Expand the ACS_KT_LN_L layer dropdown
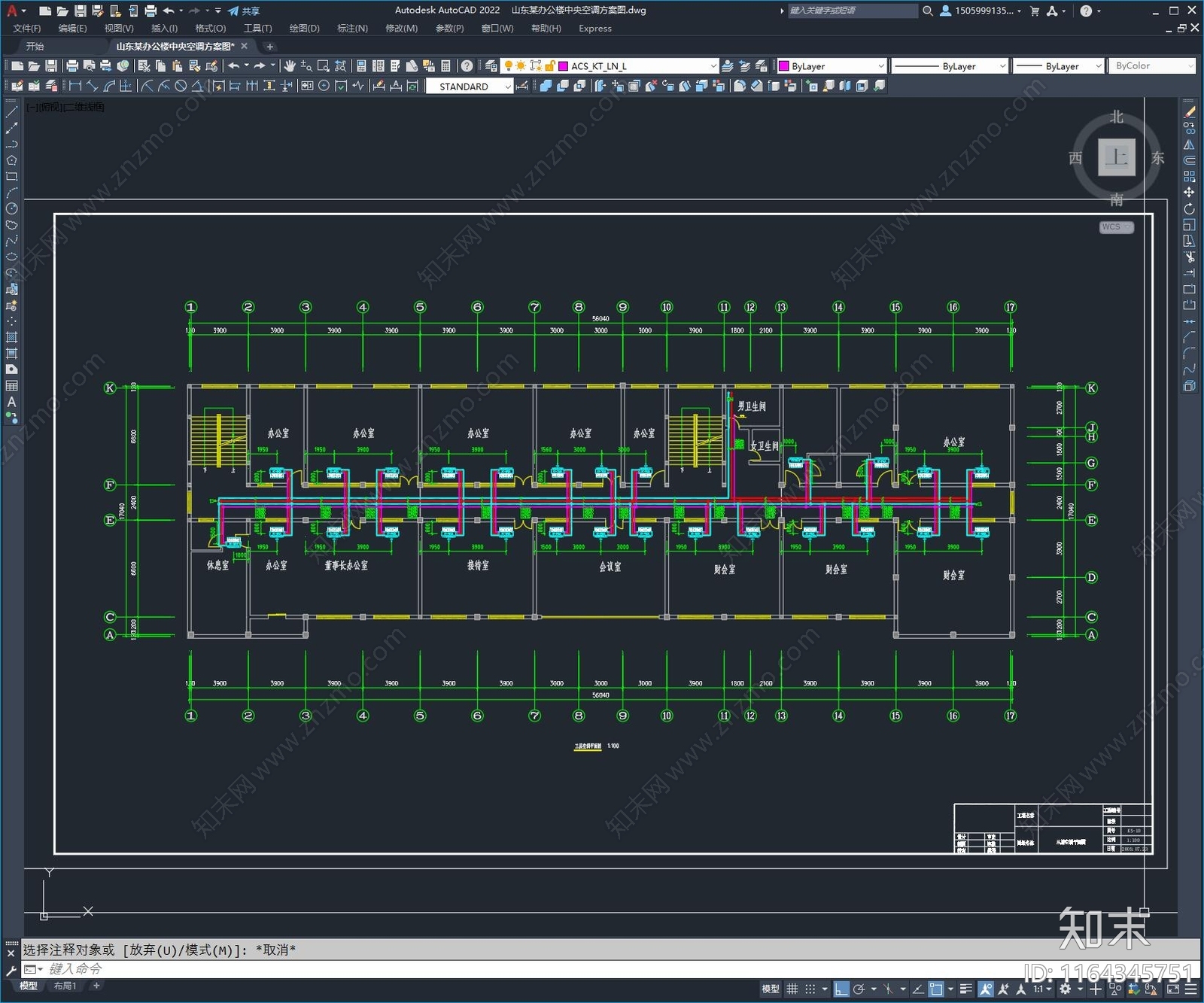The width and height of the screenshot is (1204, 1003). pyautogui.click(x=713, y=66)
